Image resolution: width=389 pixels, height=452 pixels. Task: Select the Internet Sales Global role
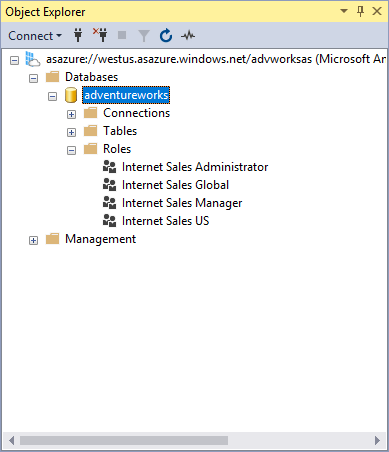(175, 185)
